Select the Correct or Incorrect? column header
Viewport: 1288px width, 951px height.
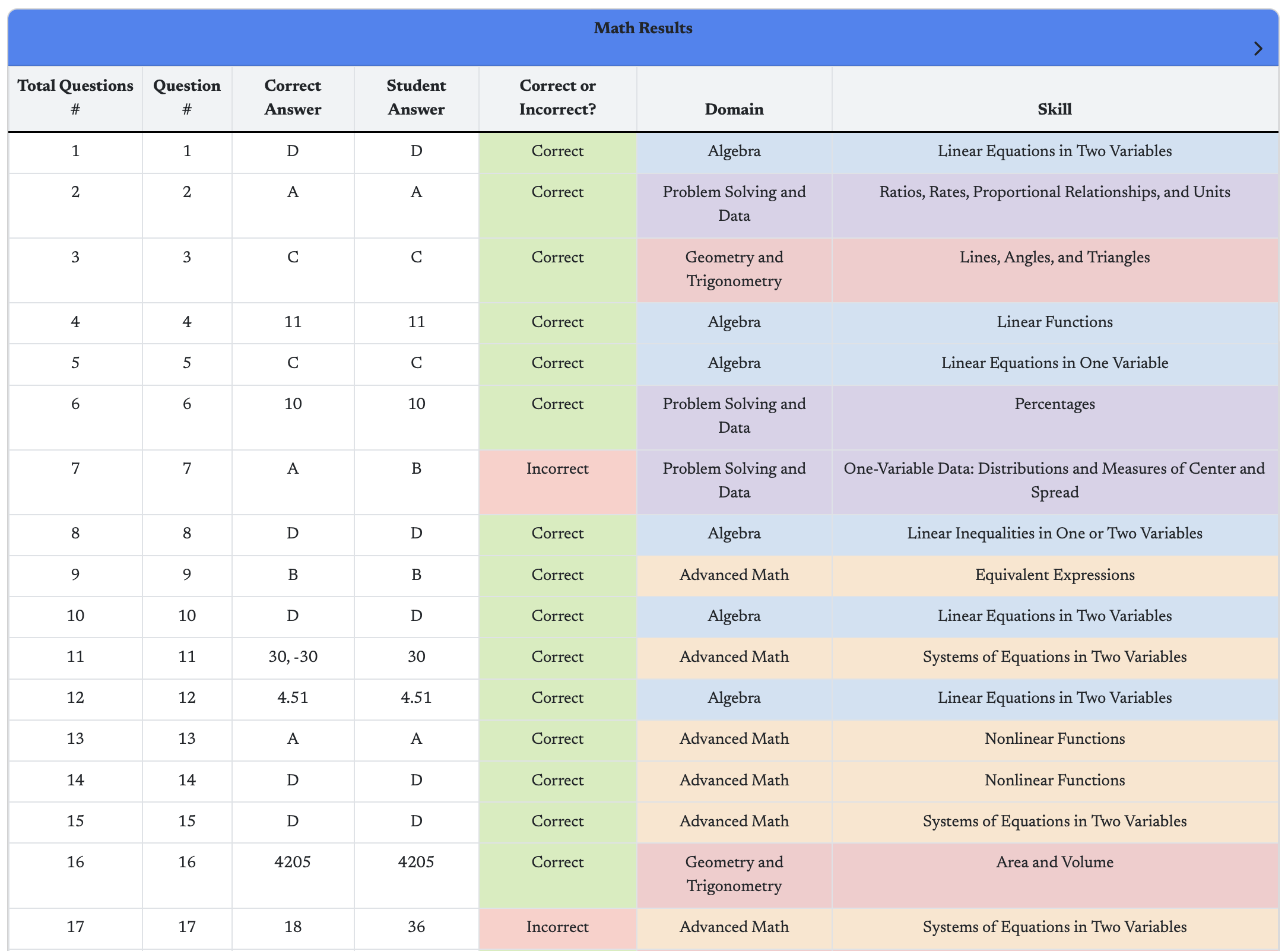(x=557, y=97)
